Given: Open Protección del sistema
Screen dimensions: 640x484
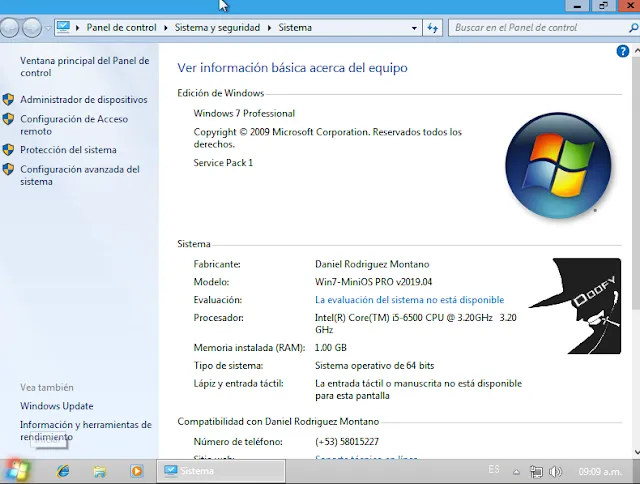Looking at the screenshot, I should tap(68, 150).
